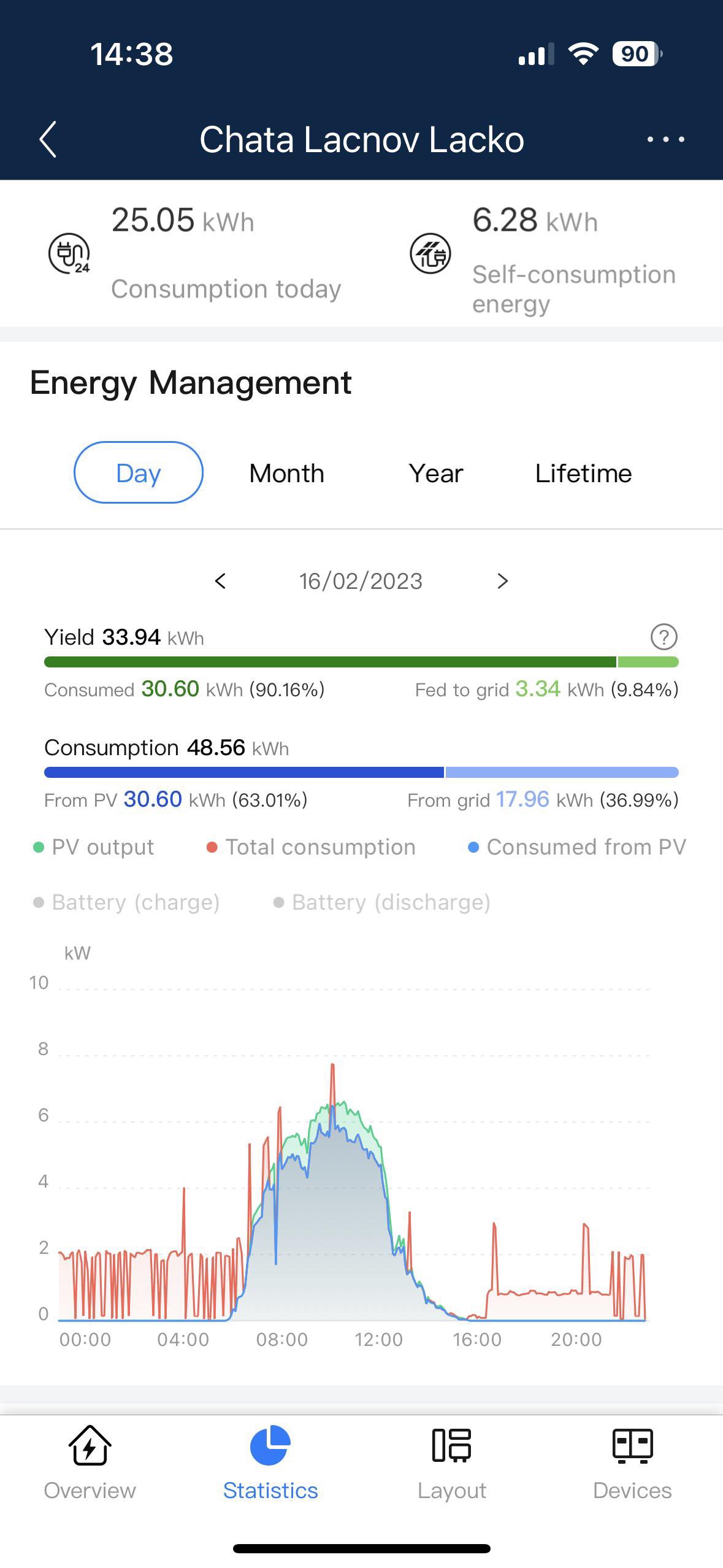Enable Battery (discharge) legend series
The width and height of the screenshot is (723, 1568).
pyautogui.click(x=382, y=902)
